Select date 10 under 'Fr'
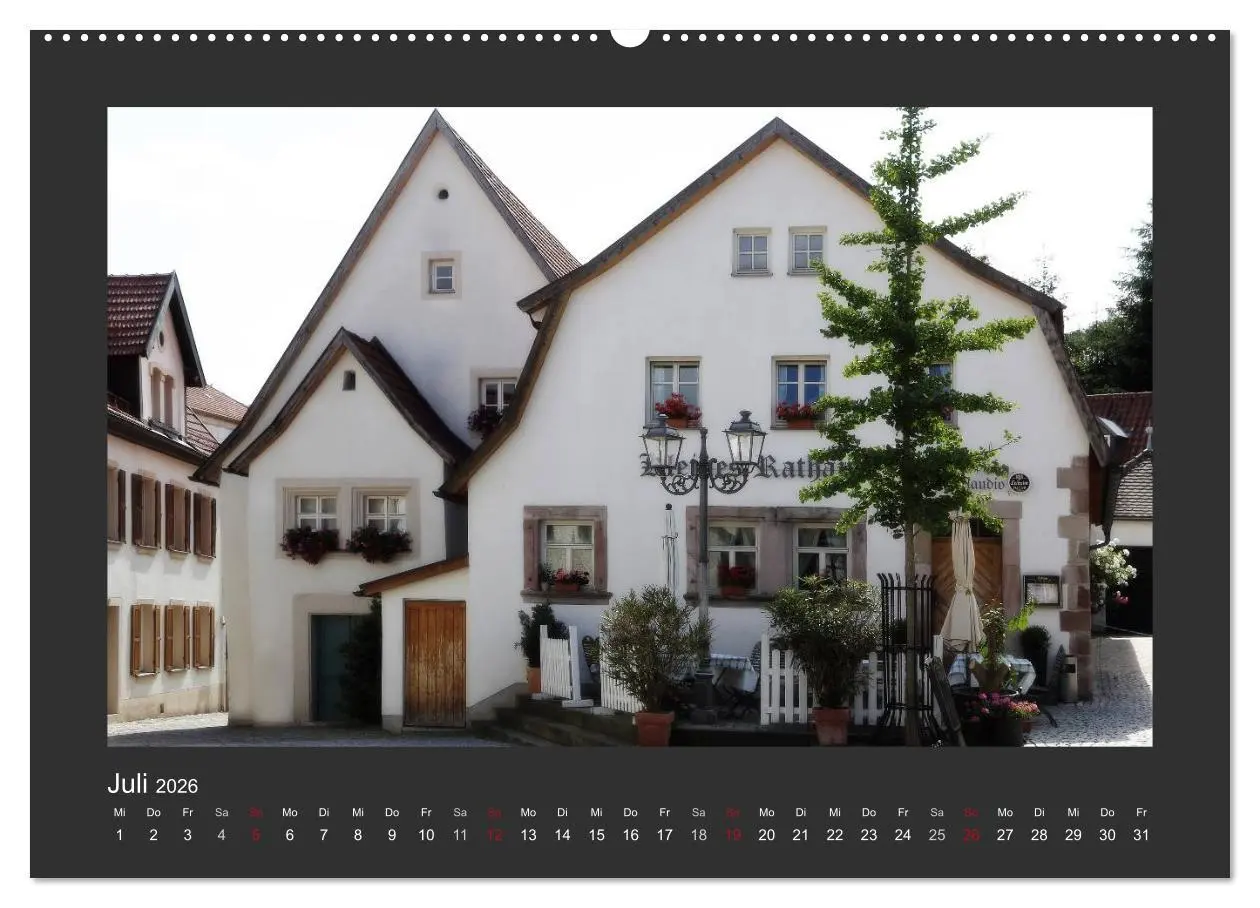Image resolution: width=1260 pixels, height=908 pixels. [x=426, y=835]
